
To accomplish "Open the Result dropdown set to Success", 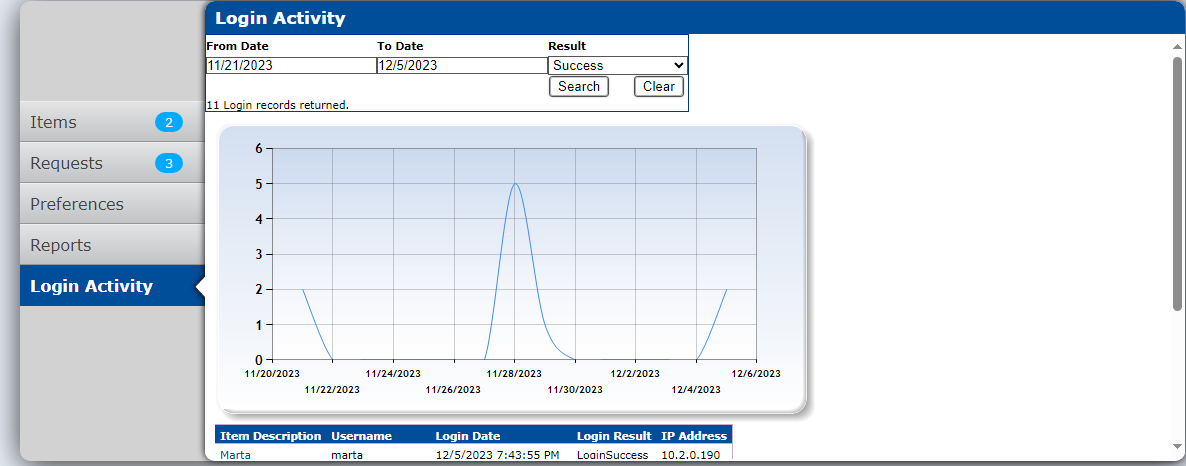I will point(617,66).
